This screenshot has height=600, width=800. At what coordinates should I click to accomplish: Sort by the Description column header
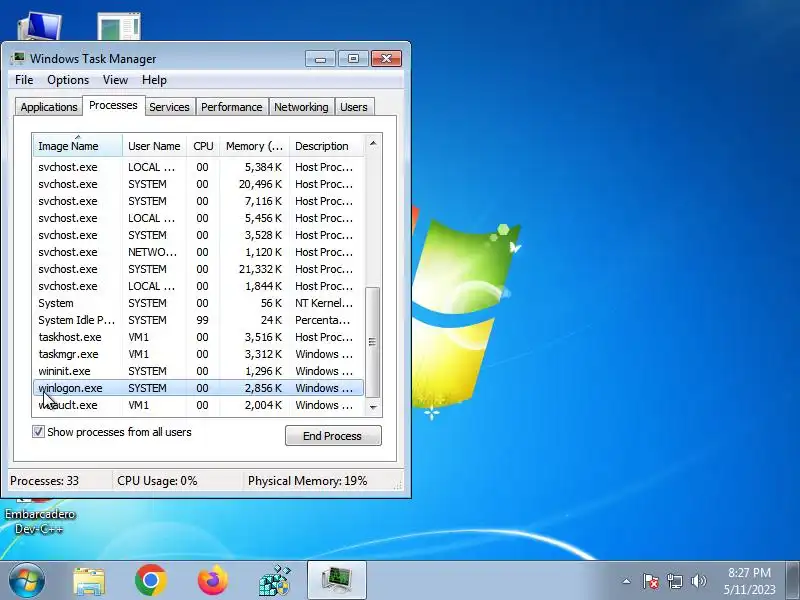tap(327, 146)
